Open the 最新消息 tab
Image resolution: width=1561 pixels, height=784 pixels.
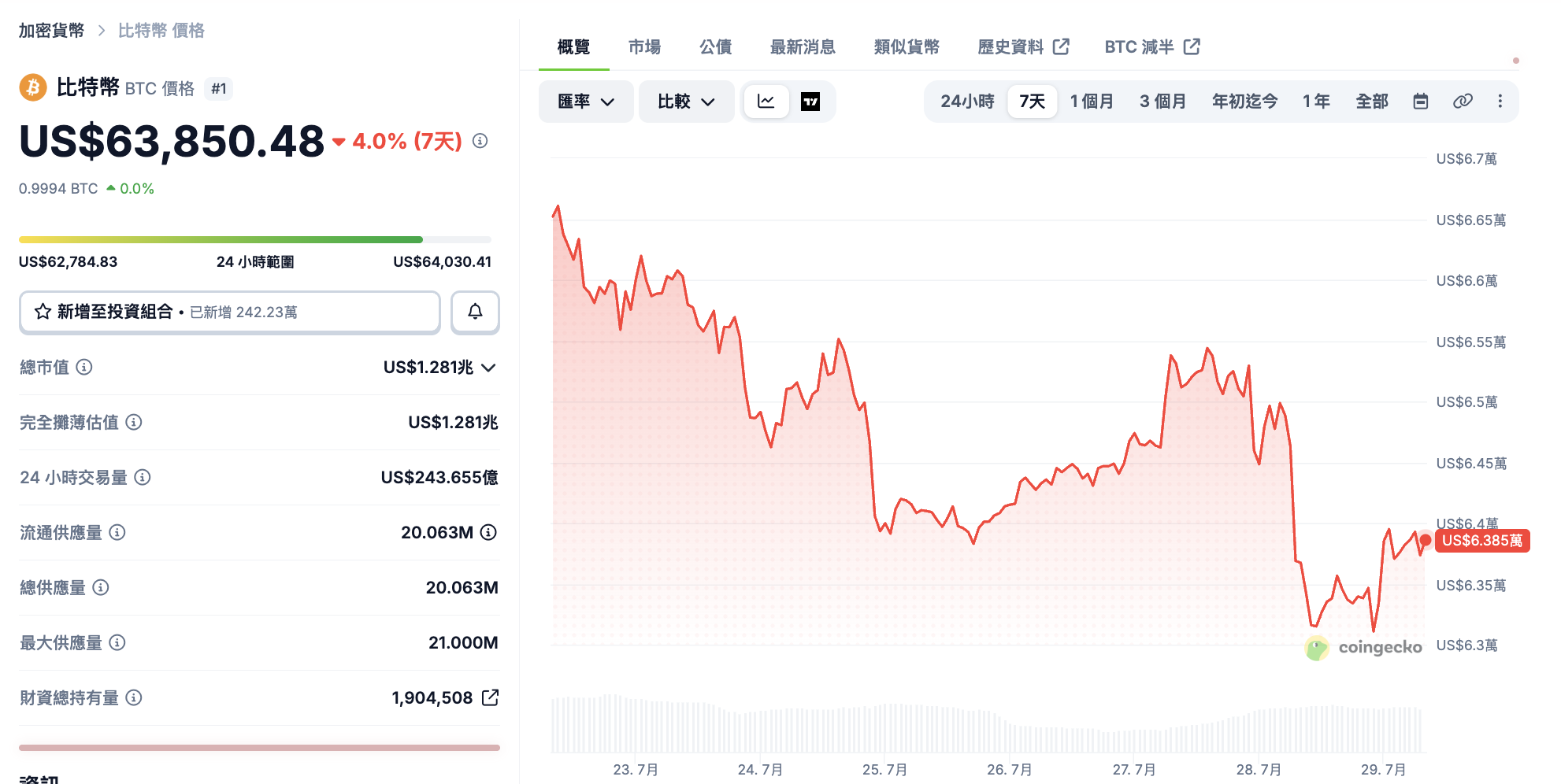pyautogui.click(x=803, y=46)
